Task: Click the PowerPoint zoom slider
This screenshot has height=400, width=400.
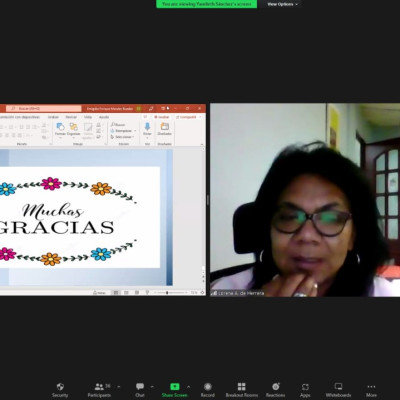Action: (170, 292)
